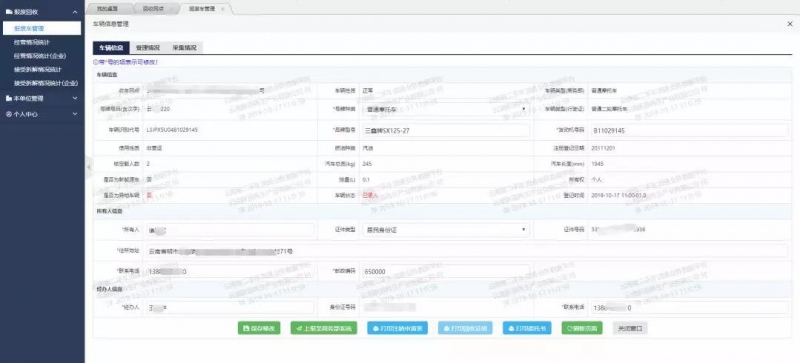Image resolution: width=800 pixels, height=363 pixels.
Task: Open 报废车管理 in the sidebar
Action: 41,29
